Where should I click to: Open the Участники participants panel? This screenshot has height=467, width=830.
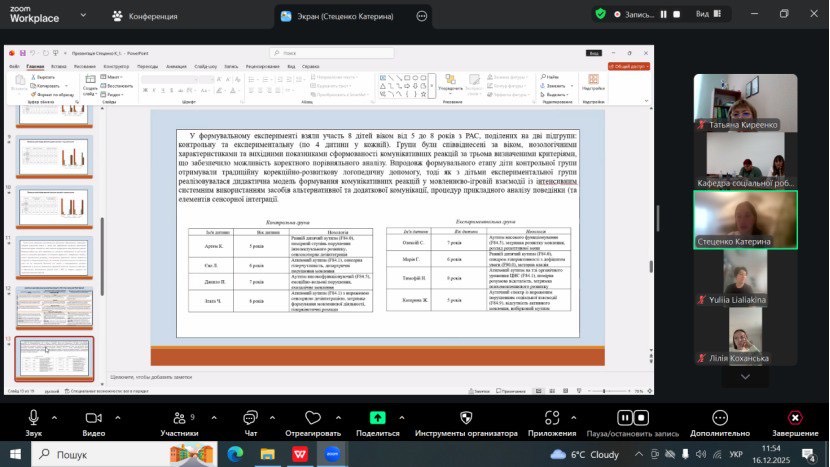(x=179, y=418)
